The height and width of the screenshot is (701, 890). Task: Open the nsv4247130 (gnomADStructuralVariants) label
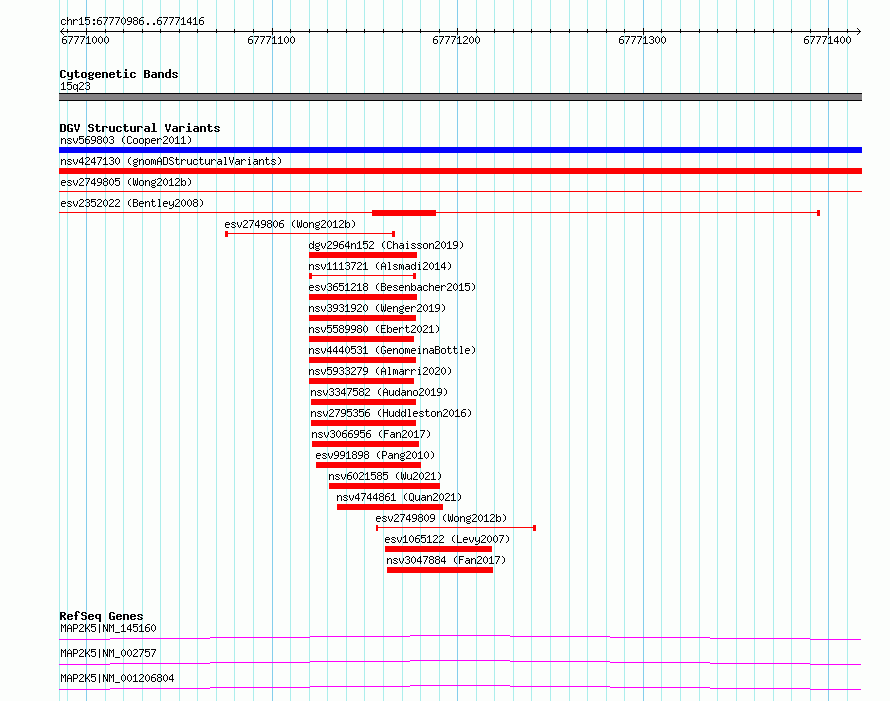[171, 161]
